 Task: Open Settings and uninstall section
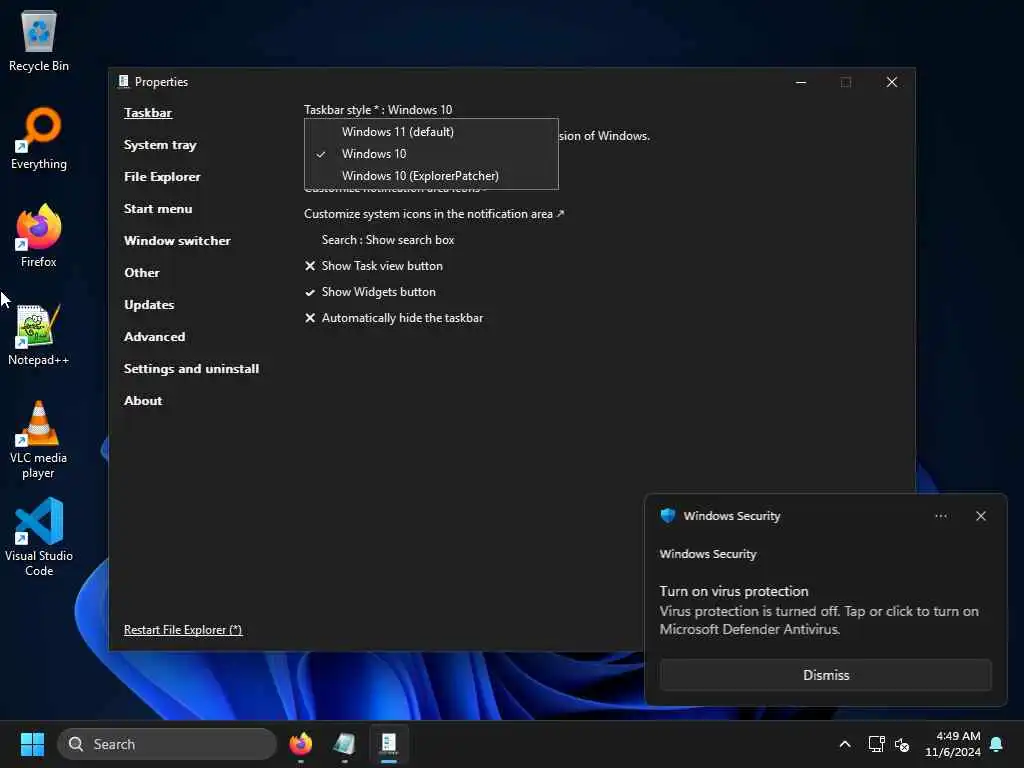point(191,368)
